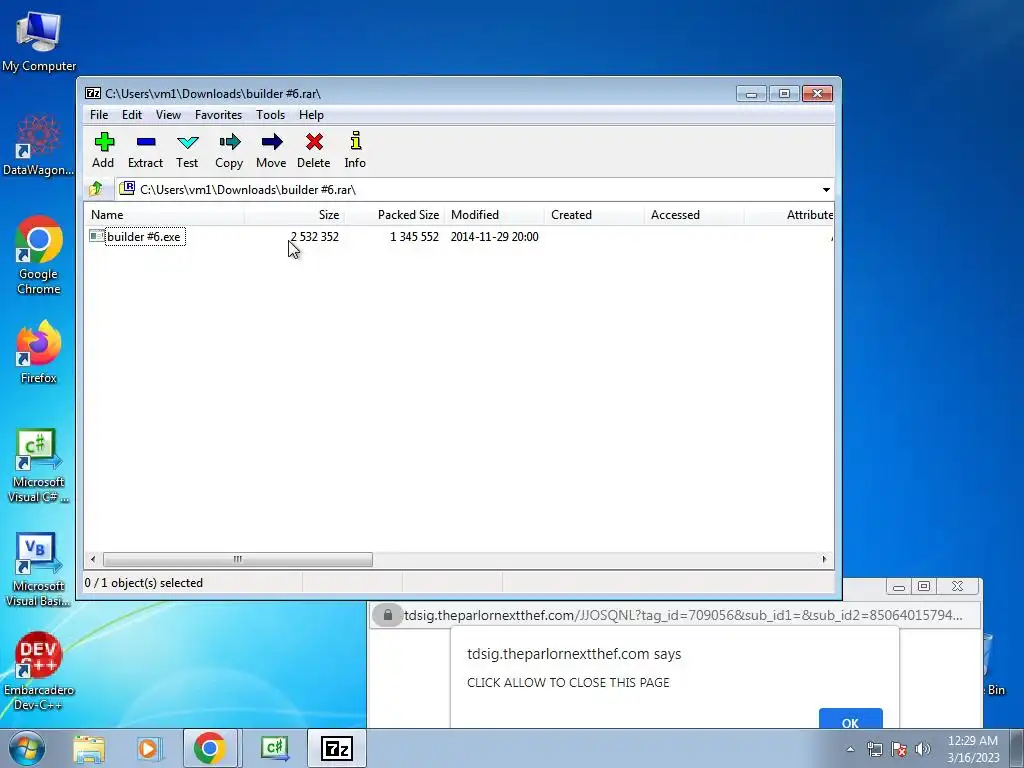Viewport: 1024px width, 768px height.
Task: Open media player taskbar icon
Action: [148, 748]
